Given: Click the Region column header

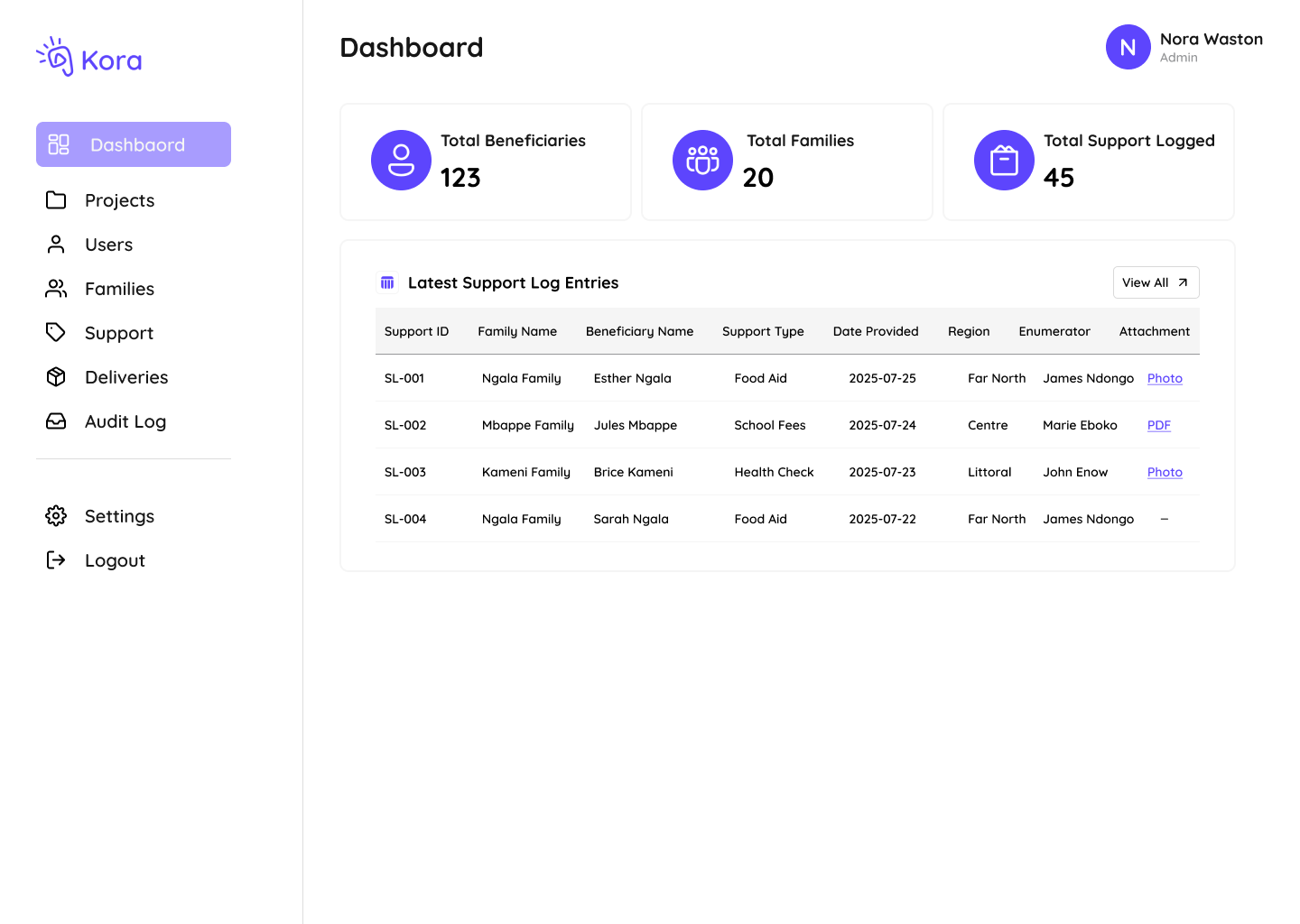Looking at the screenshot, I should tap(969, 331).
